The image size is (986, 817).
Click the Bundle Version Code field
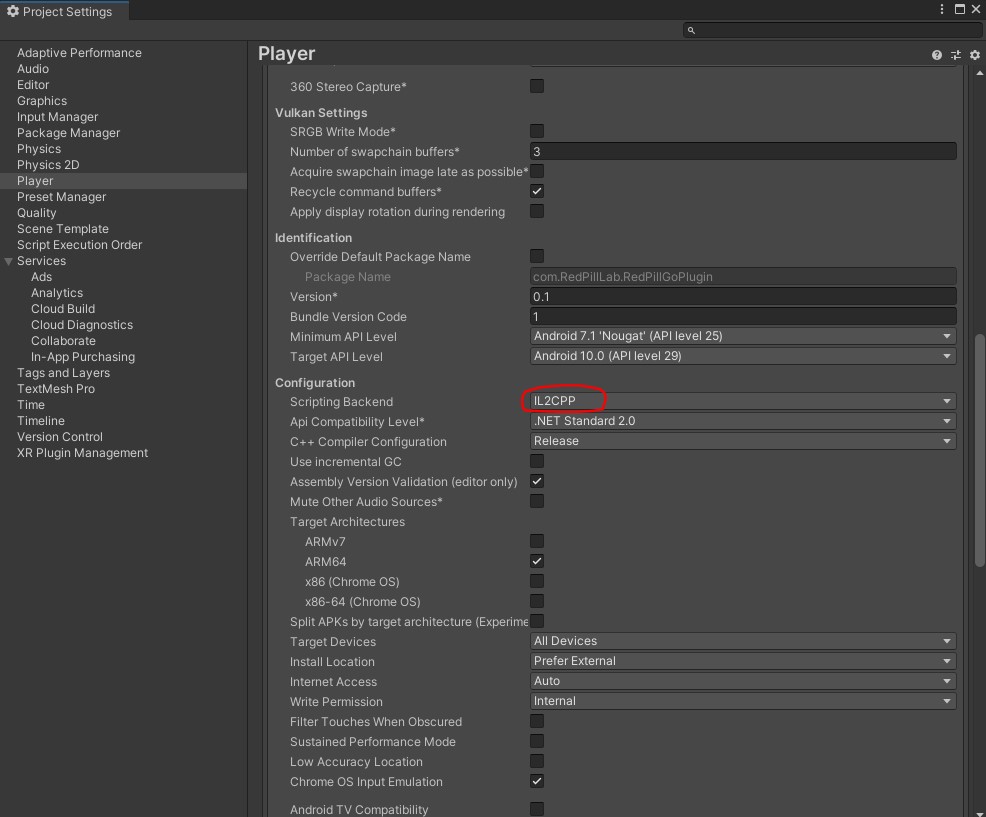[x=742, y=316]
